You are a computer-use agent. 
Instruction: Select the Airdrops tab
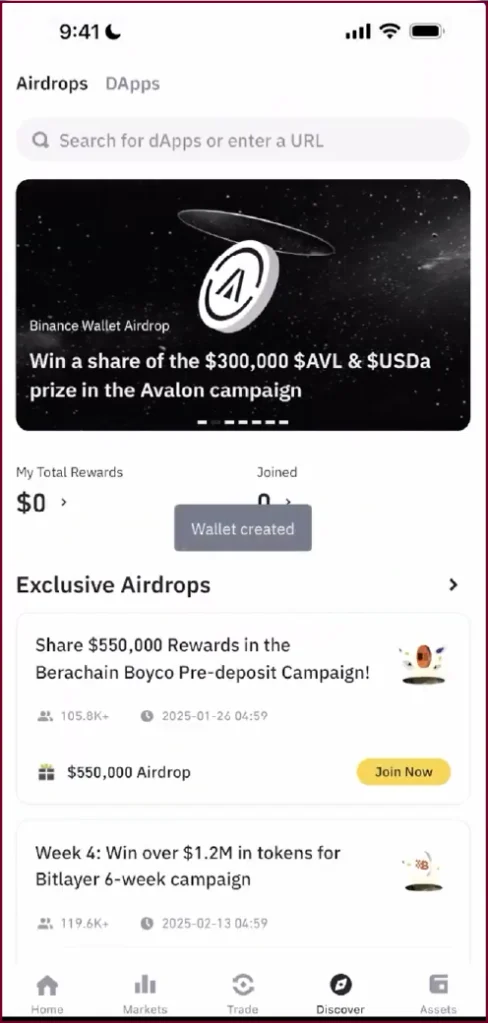(x=52, y=84)
